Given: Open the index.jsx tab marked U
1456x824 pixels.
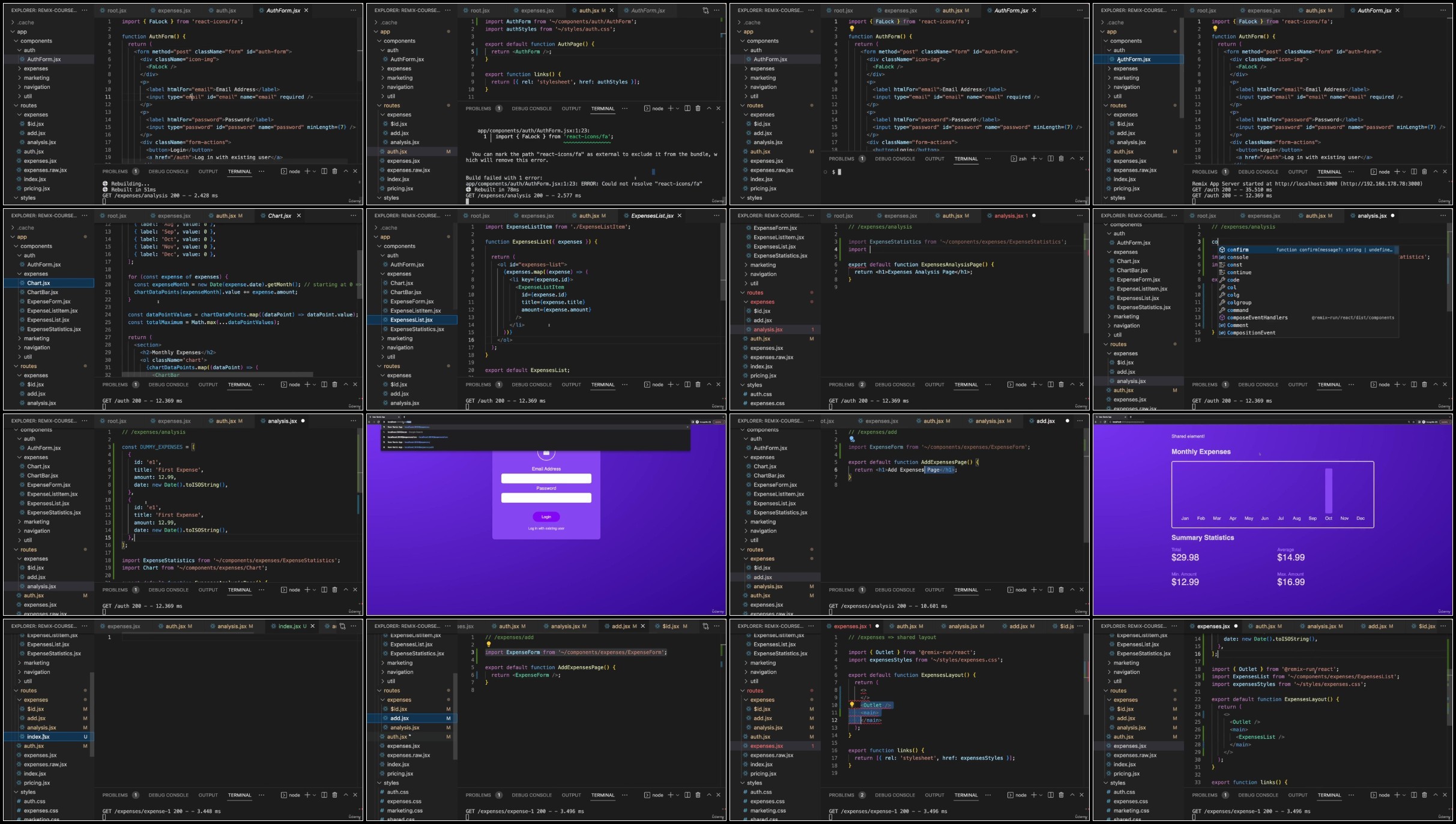Looking at the screenshot, I should [289, 626].
